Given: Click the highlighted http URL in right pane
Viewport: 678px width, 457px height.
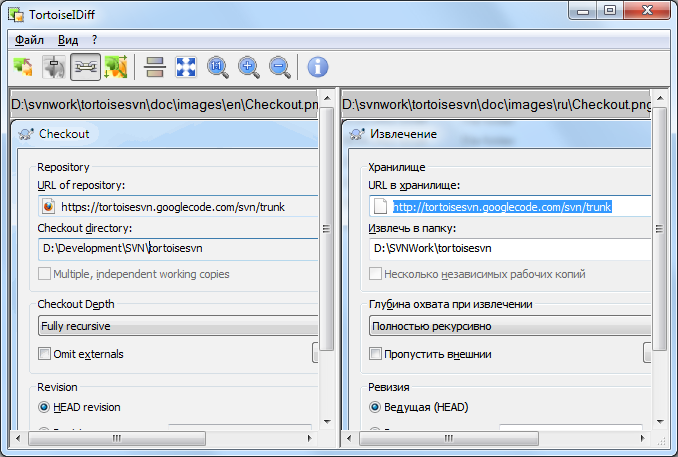Looking at the screenshot, I should point(502,207).
